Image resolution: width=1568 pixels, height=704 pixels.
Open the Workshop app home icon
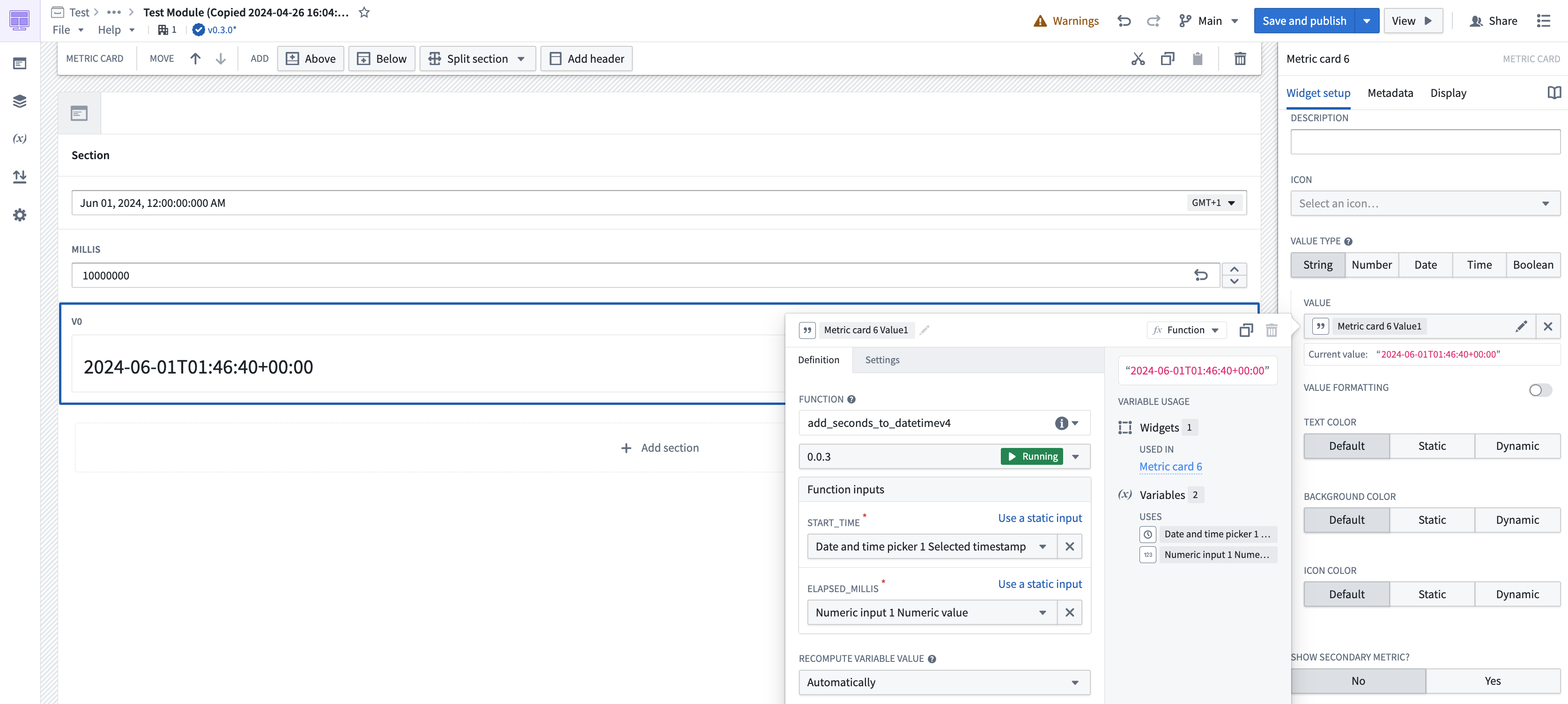coord(20,20)
